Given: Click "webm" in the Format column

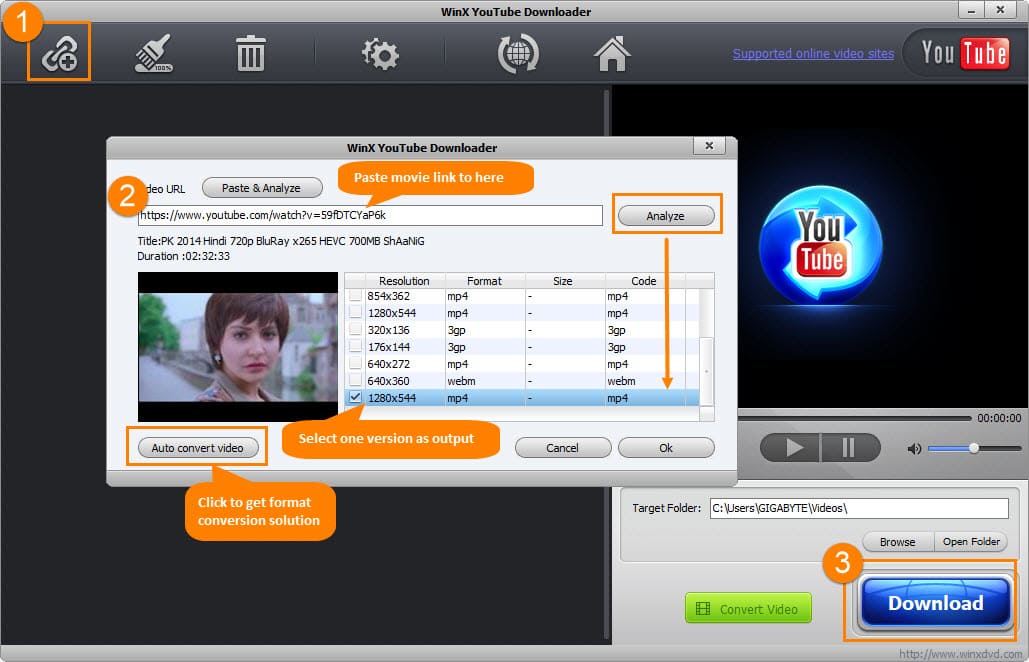Looking at the screenshot, I should coord(461,381).
